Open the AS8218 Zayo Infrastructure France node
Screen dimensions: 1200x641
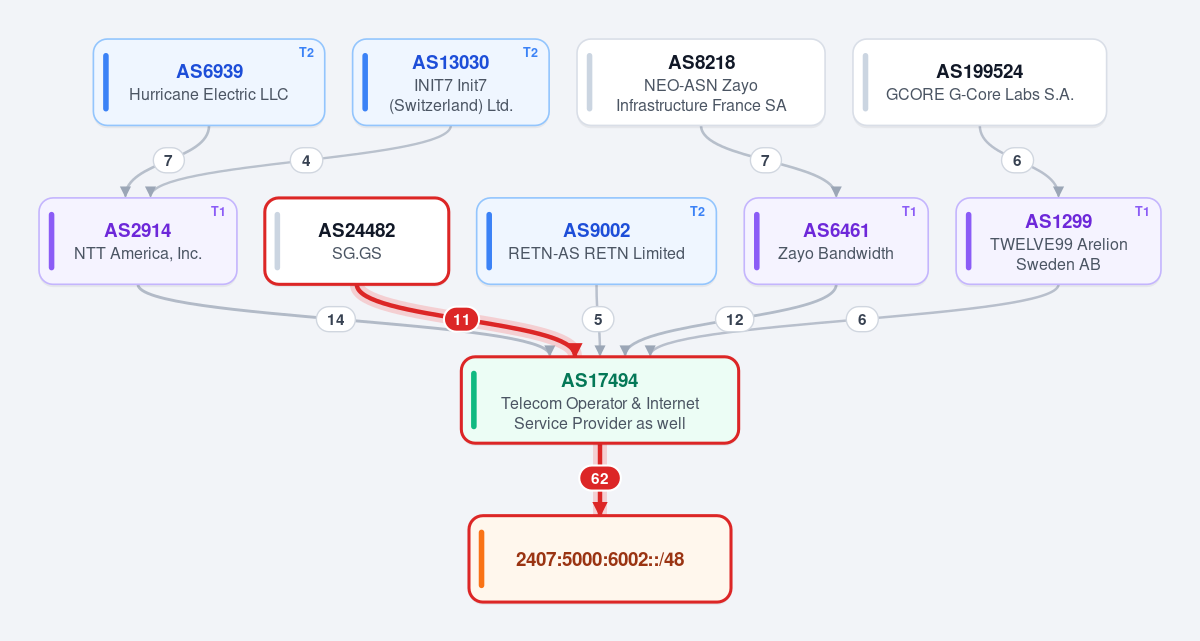point(701,82)
